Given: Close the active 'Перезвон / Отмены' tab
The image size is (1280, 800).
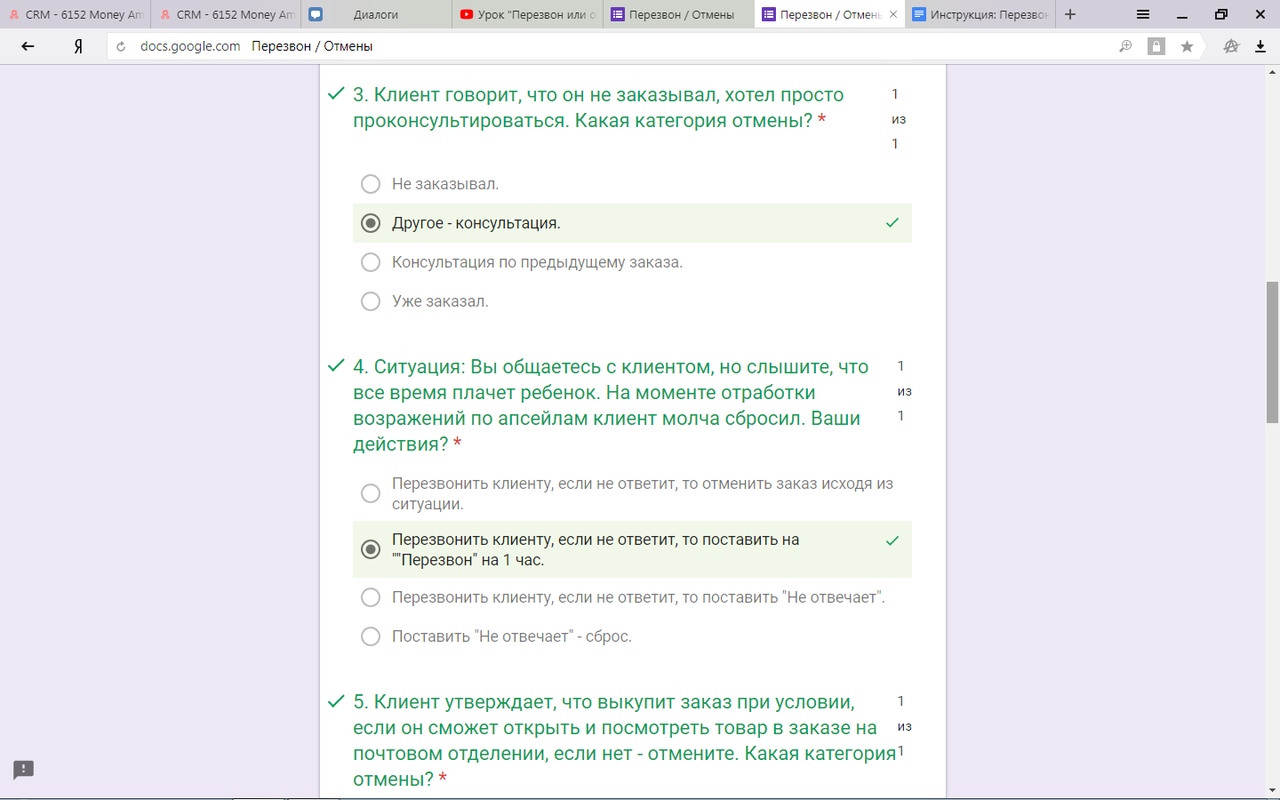Looking at the screenshot, I should point(891,15).
